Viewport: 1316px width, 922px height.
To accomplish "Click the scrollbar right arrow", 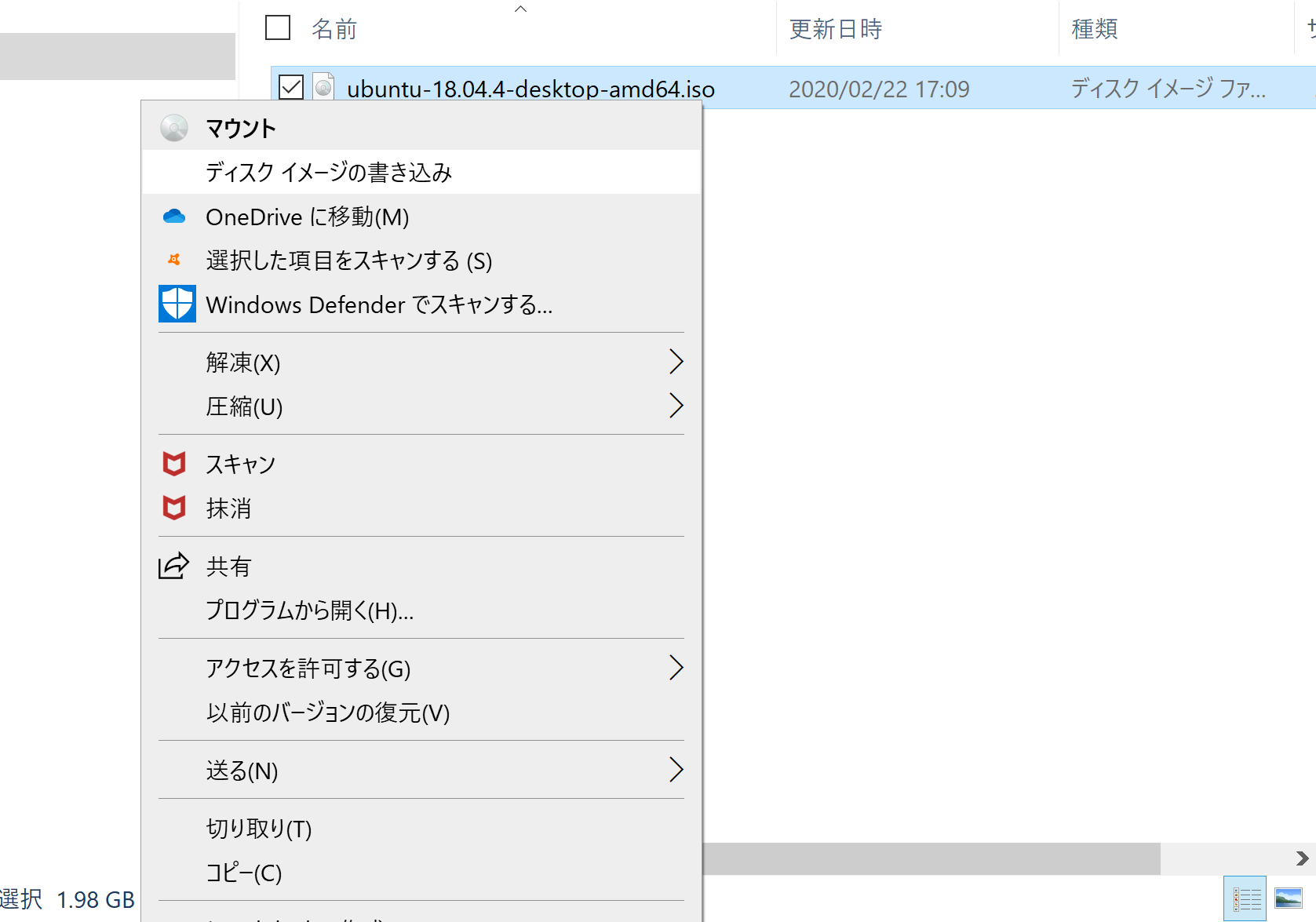I will click(1302, 858).
